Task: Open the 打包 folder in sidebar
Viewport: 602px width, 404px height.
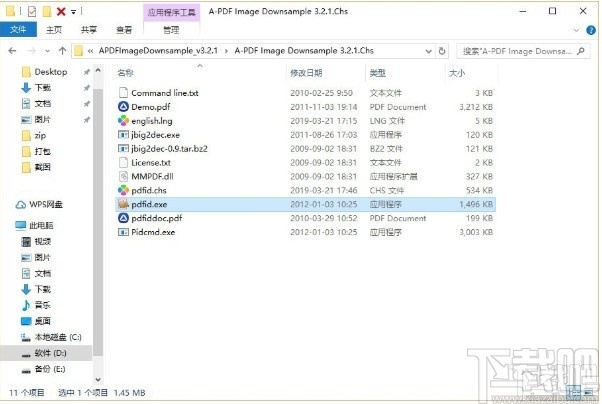Action: [36, 151]
